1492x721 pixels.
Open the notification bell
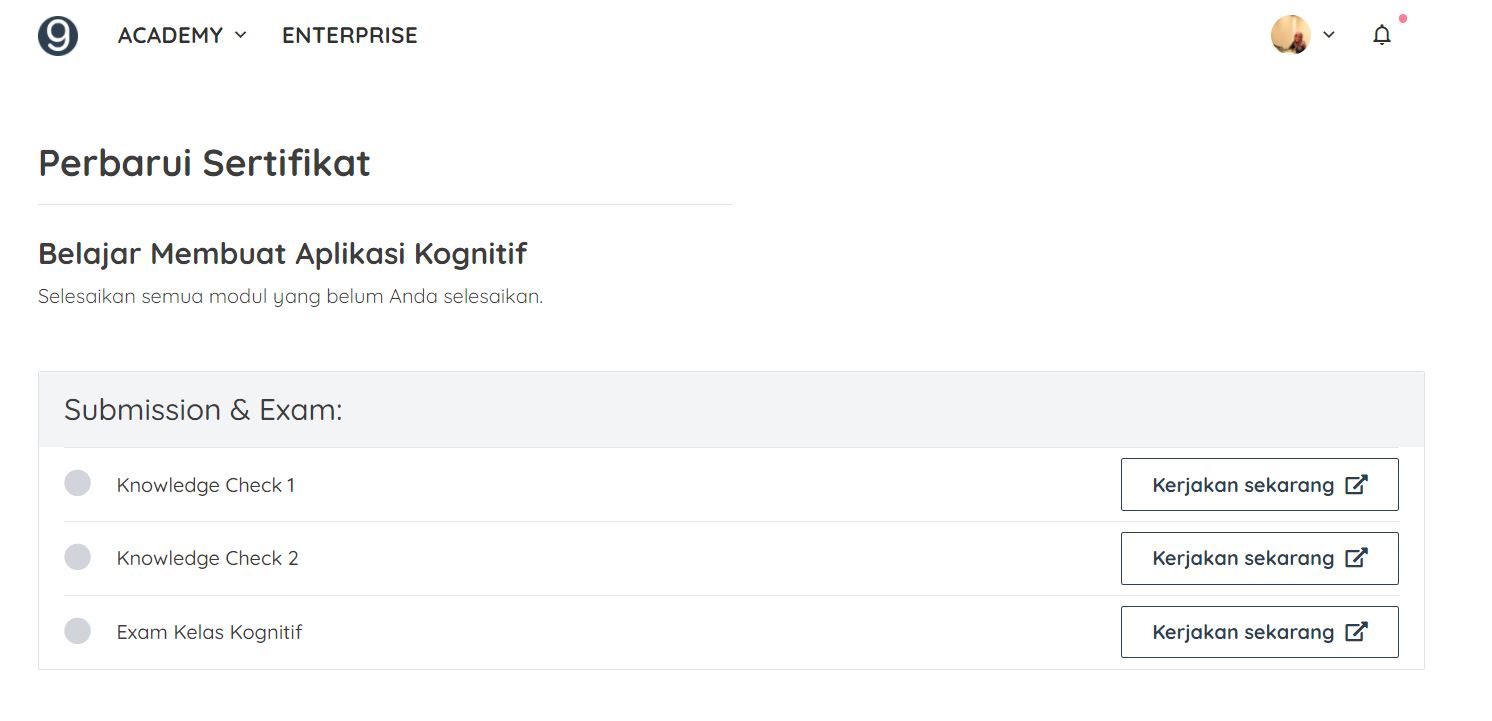(x=1382, y=35)
